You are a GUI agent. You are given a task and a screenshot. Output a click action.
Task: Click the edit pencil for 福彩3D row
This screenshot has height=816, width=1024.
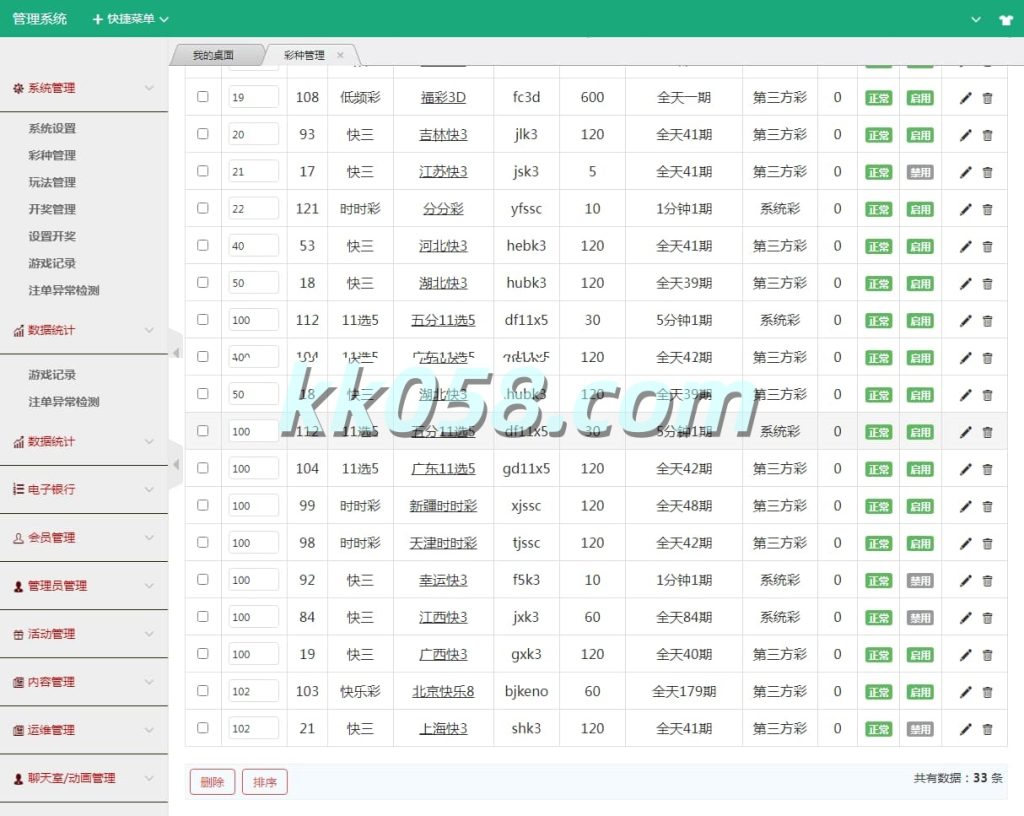(965, 98)
